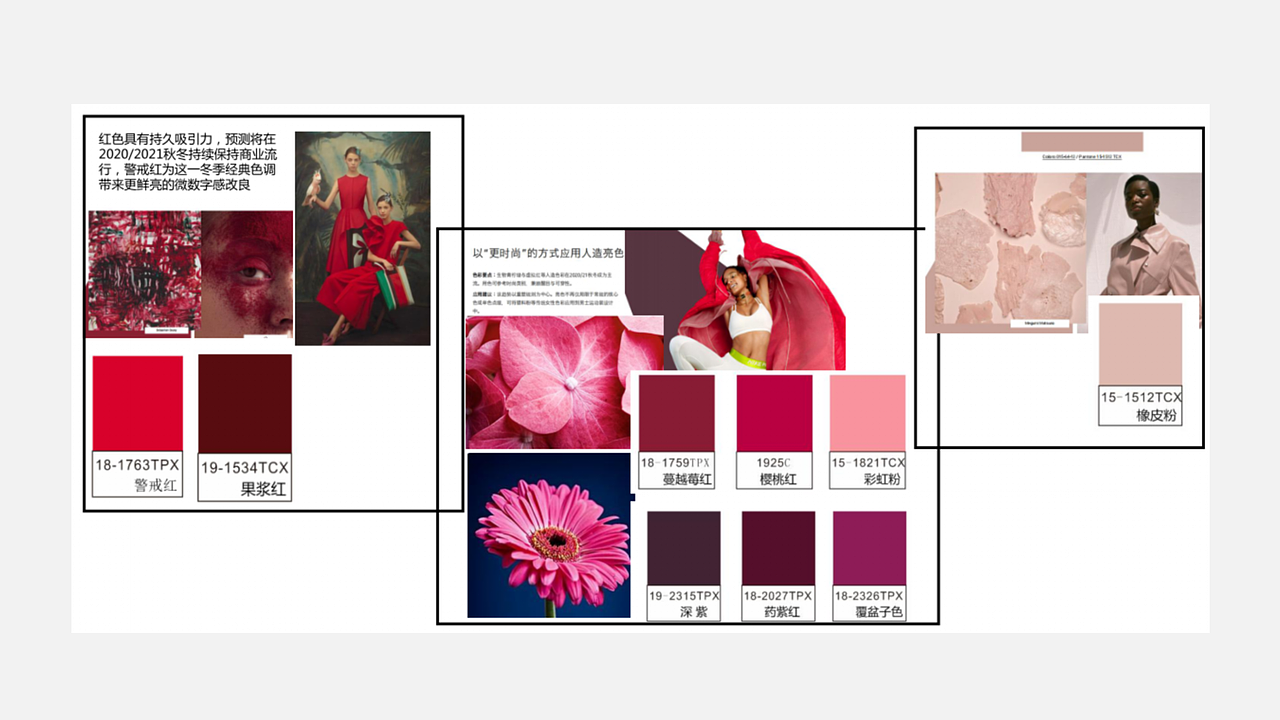Click the 18-1763TPX 警戒红 color swatch

pyautogui.click(x=138, y=403)
